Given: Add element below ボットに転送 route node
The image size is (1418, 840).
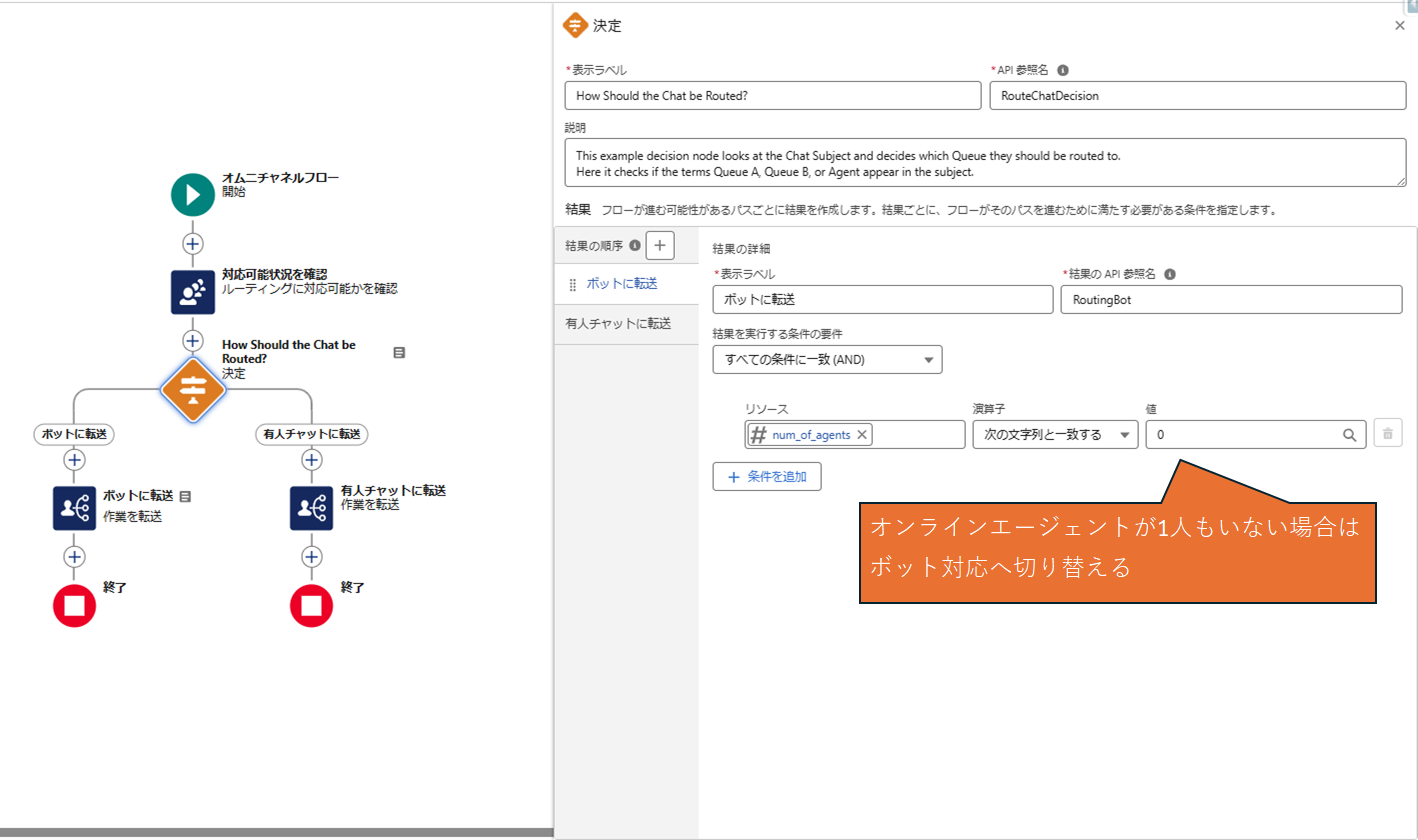Looking at the screenshot, I should click(74, 556).
